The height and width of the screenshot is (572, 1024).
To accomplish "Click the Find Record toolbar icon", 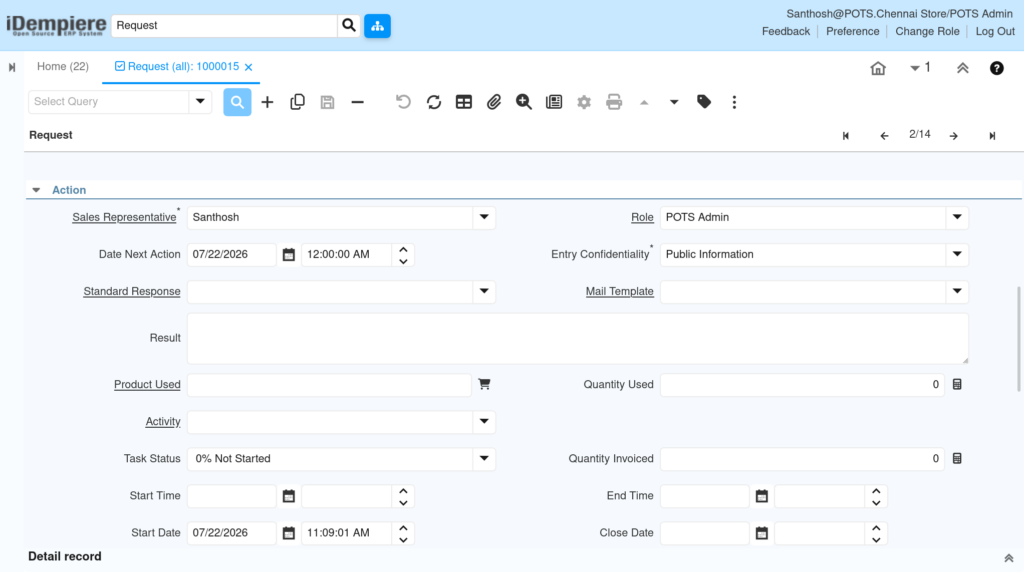I will 237,102.
